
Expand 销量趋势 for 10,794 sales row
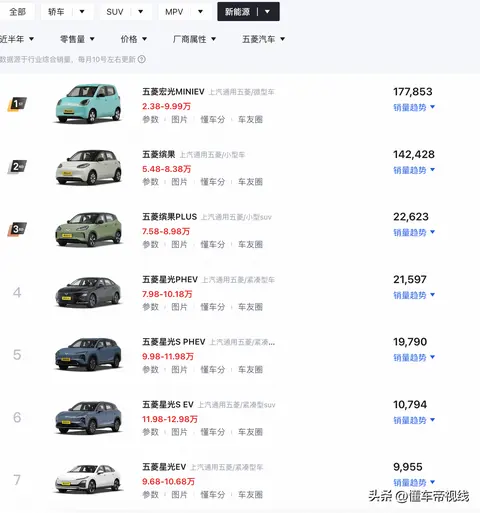[414, 420]
